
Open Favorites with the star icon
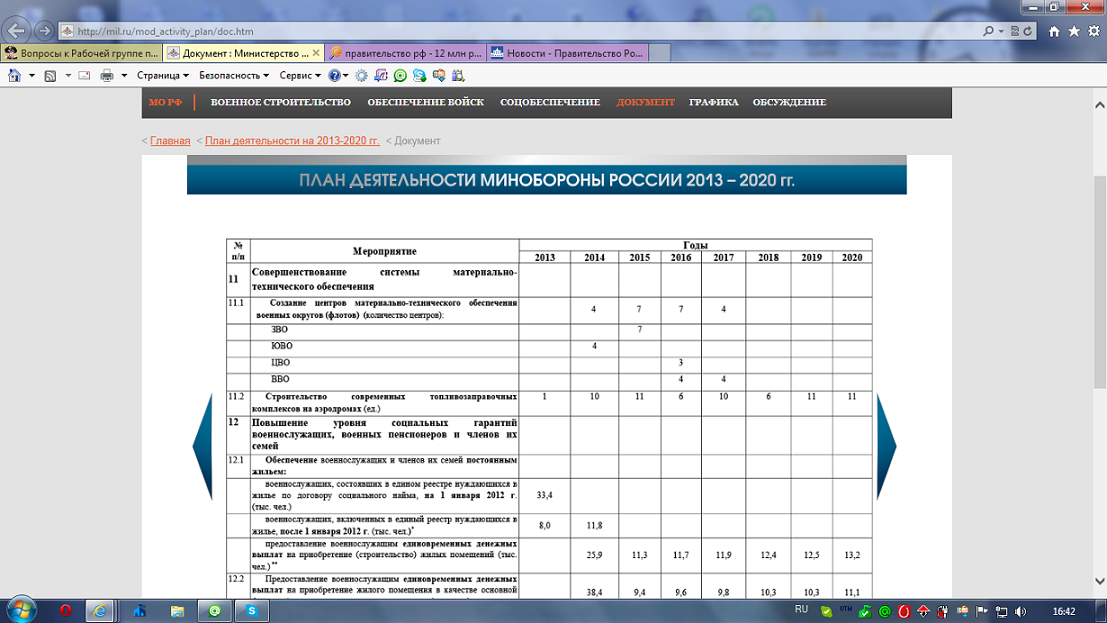click(1074, 32)
